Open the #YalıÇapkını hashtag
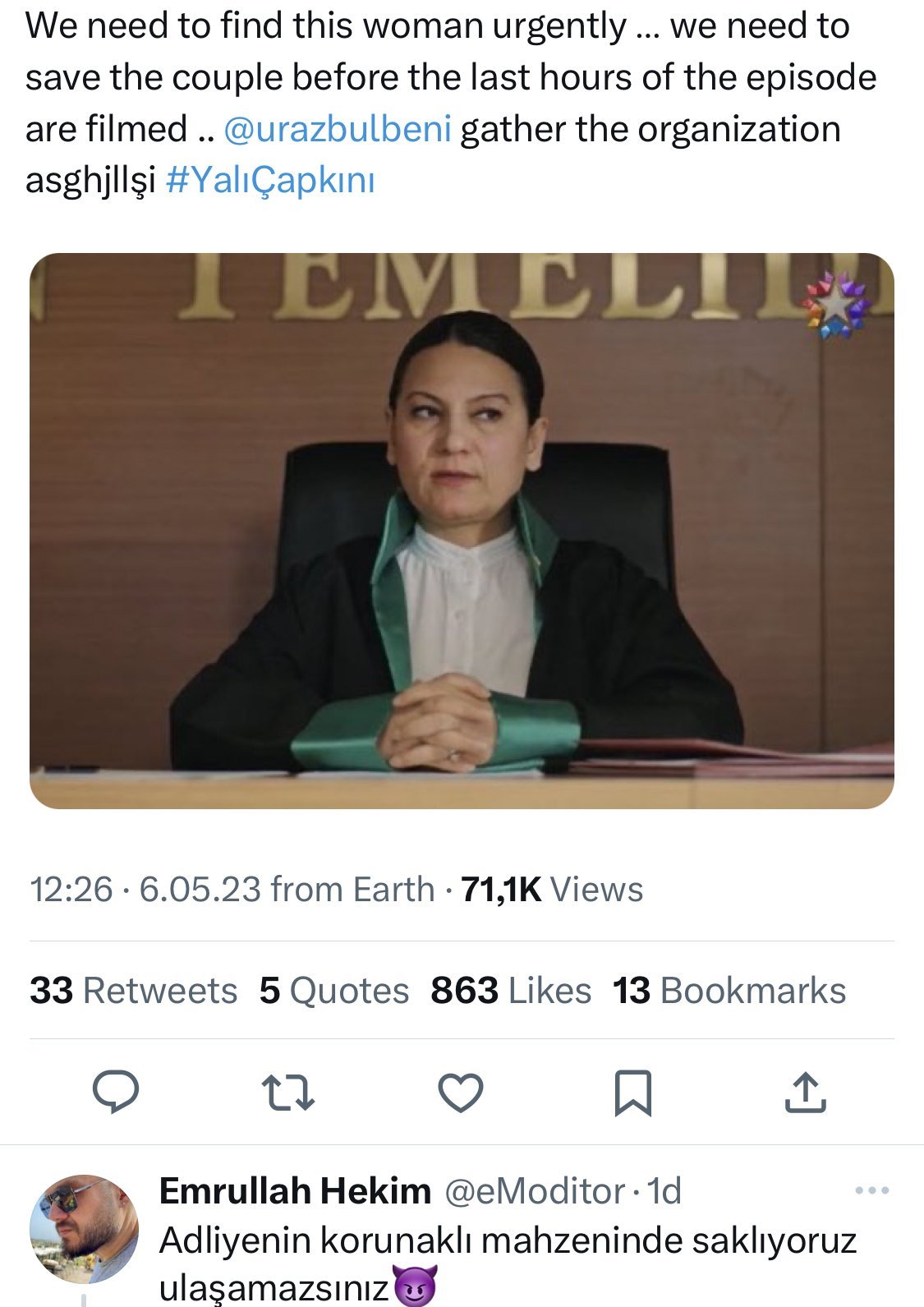924x1307 pixels. pos(270,181)
